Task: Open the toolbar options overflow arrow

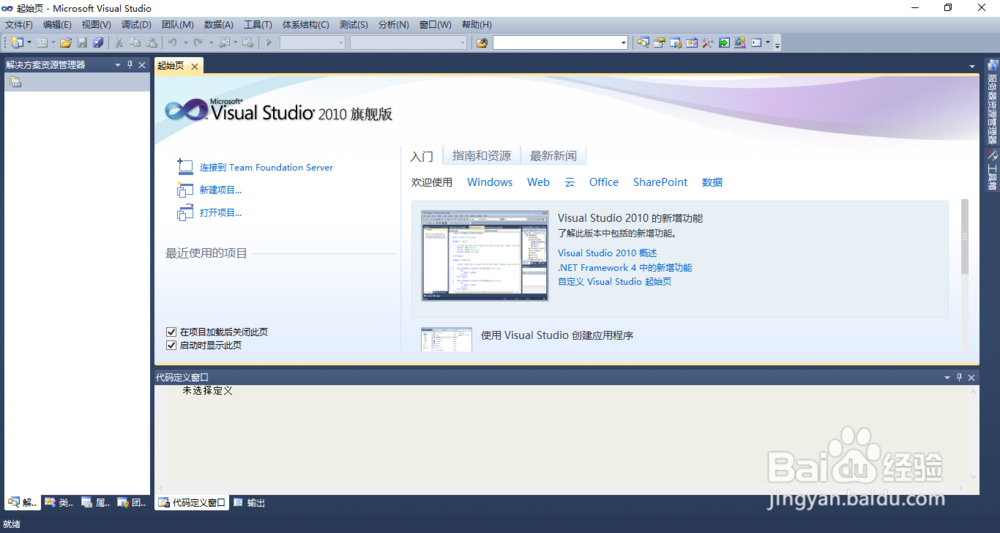Action: point(777,43)
